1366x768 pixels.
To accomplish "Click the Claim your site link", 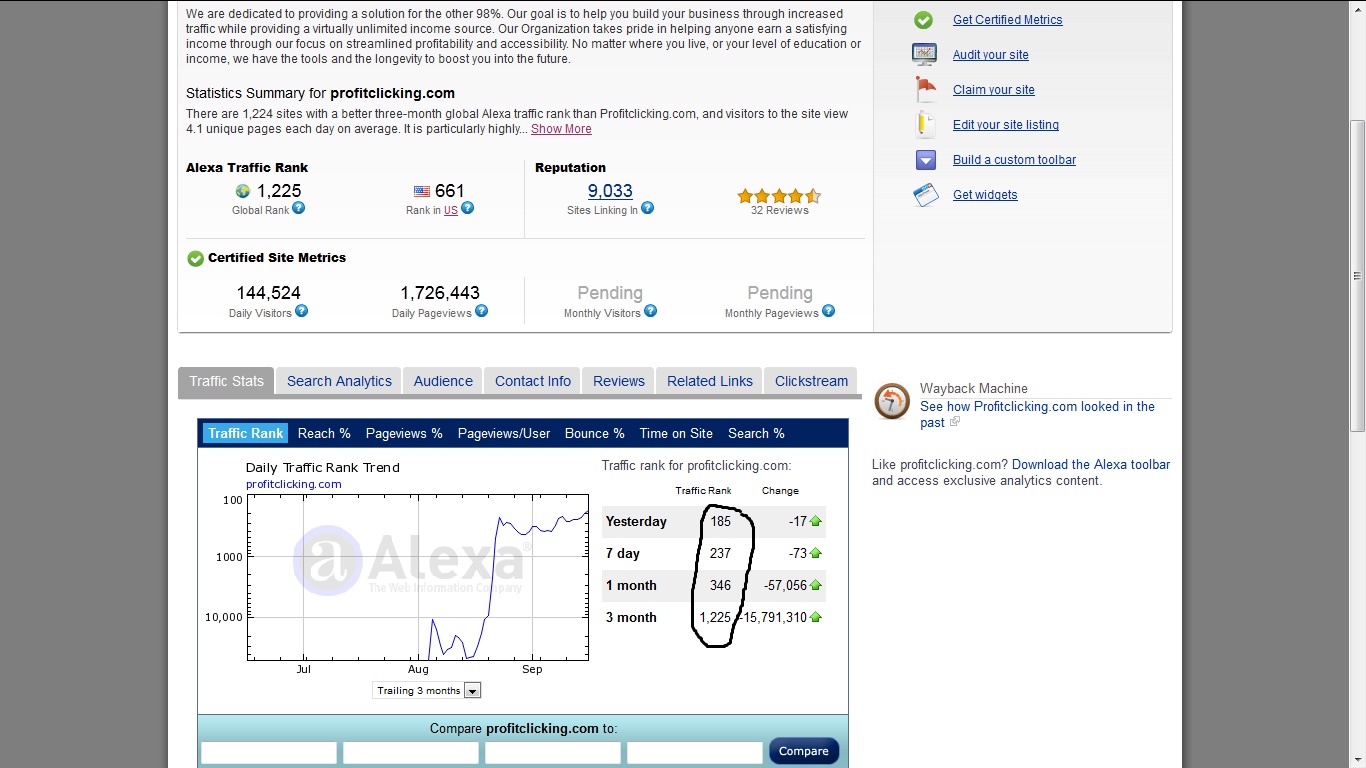I will tap(993, 90).
